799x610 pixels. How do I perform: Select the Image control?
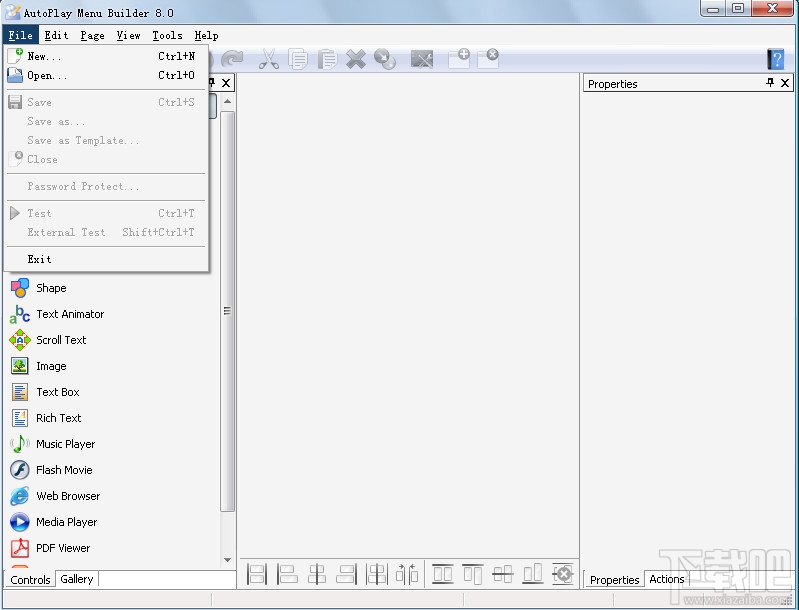click(x=39, y=366)
